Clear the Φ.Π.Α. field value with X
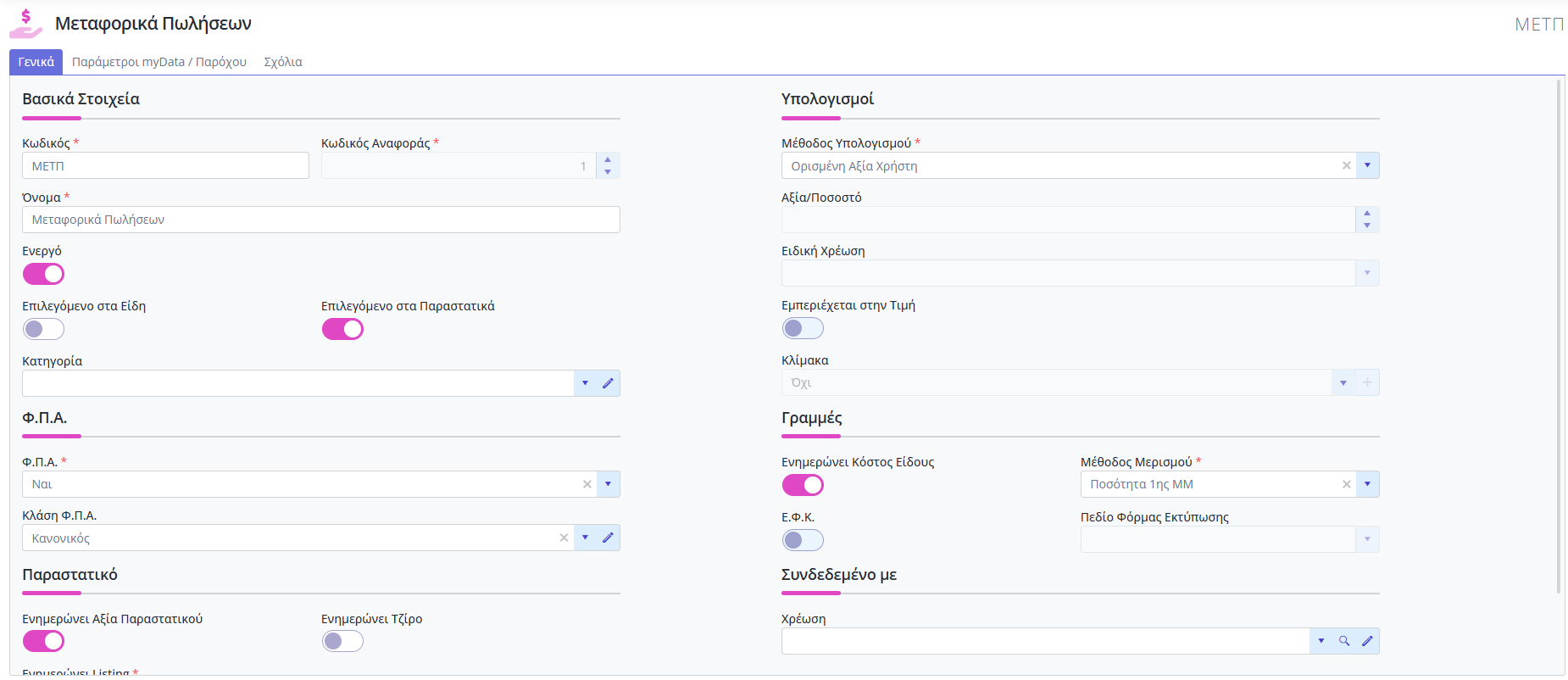1568x680 pixels. (x=587, y=484)
